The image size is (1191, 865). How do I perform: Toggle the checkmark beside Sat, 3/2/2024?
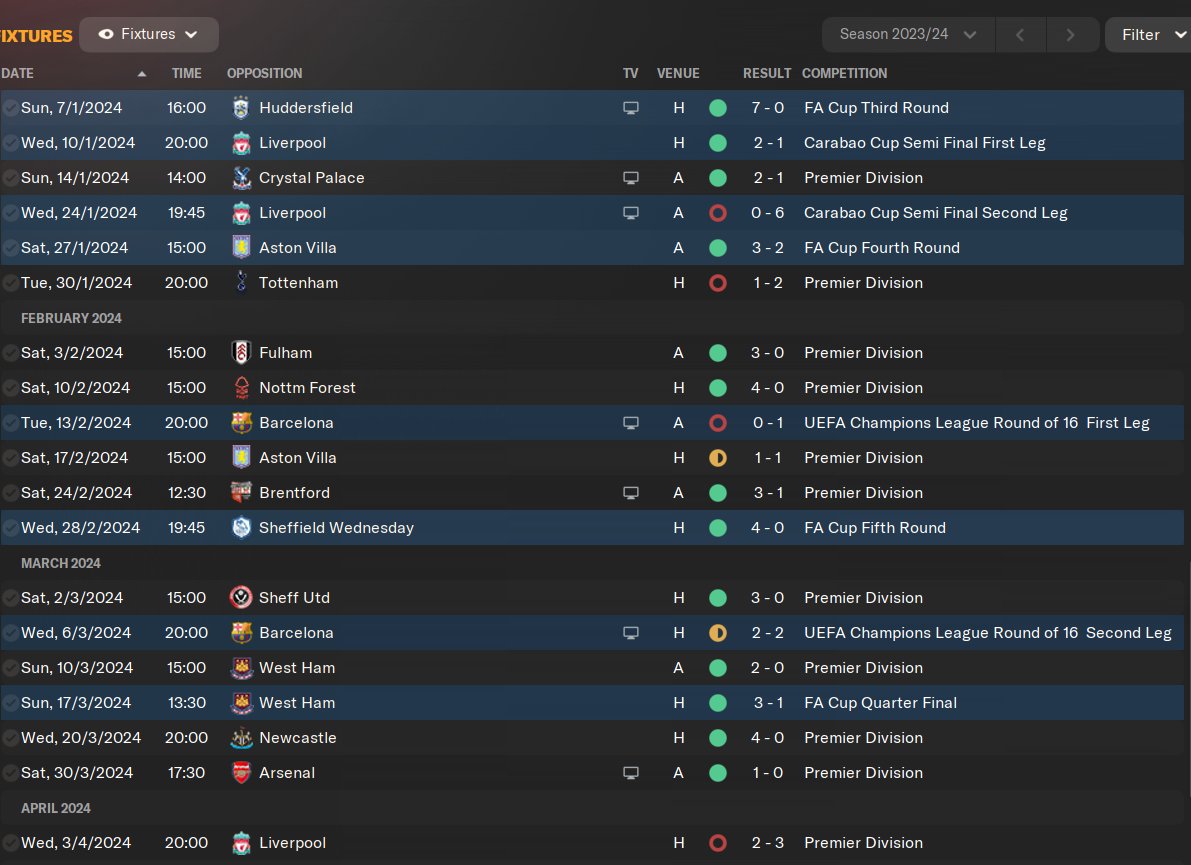[10, 352]
